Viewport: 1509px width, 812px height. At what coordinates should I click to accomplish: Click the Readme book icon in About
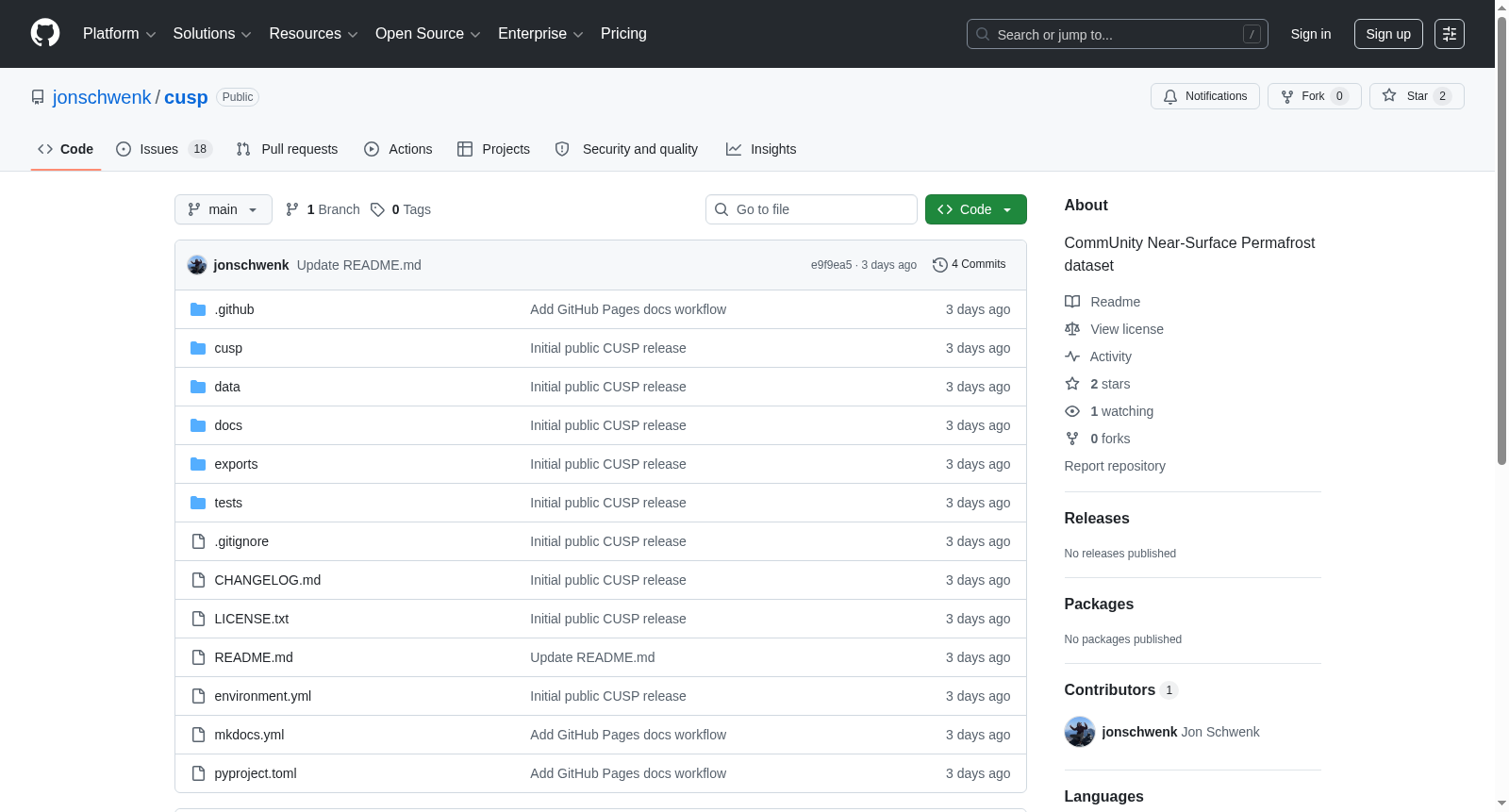[1072, 302]
